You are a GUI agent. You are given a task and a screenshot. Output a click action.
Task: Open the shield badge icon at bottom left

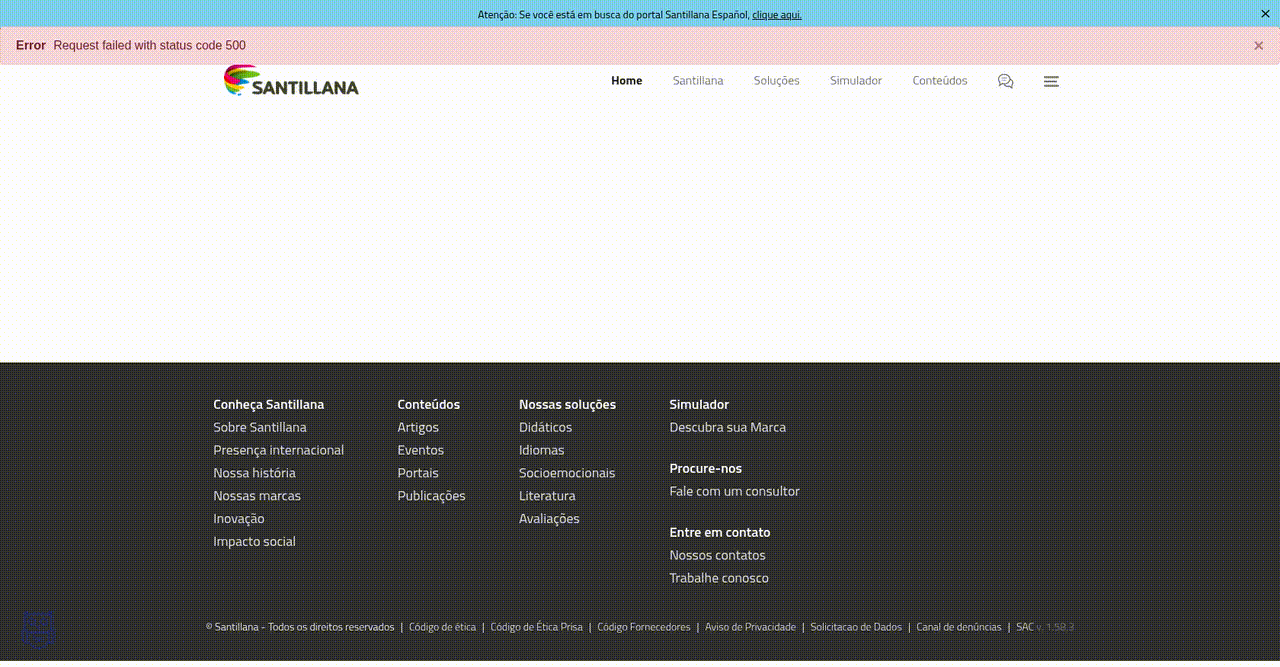click(38, 630)
